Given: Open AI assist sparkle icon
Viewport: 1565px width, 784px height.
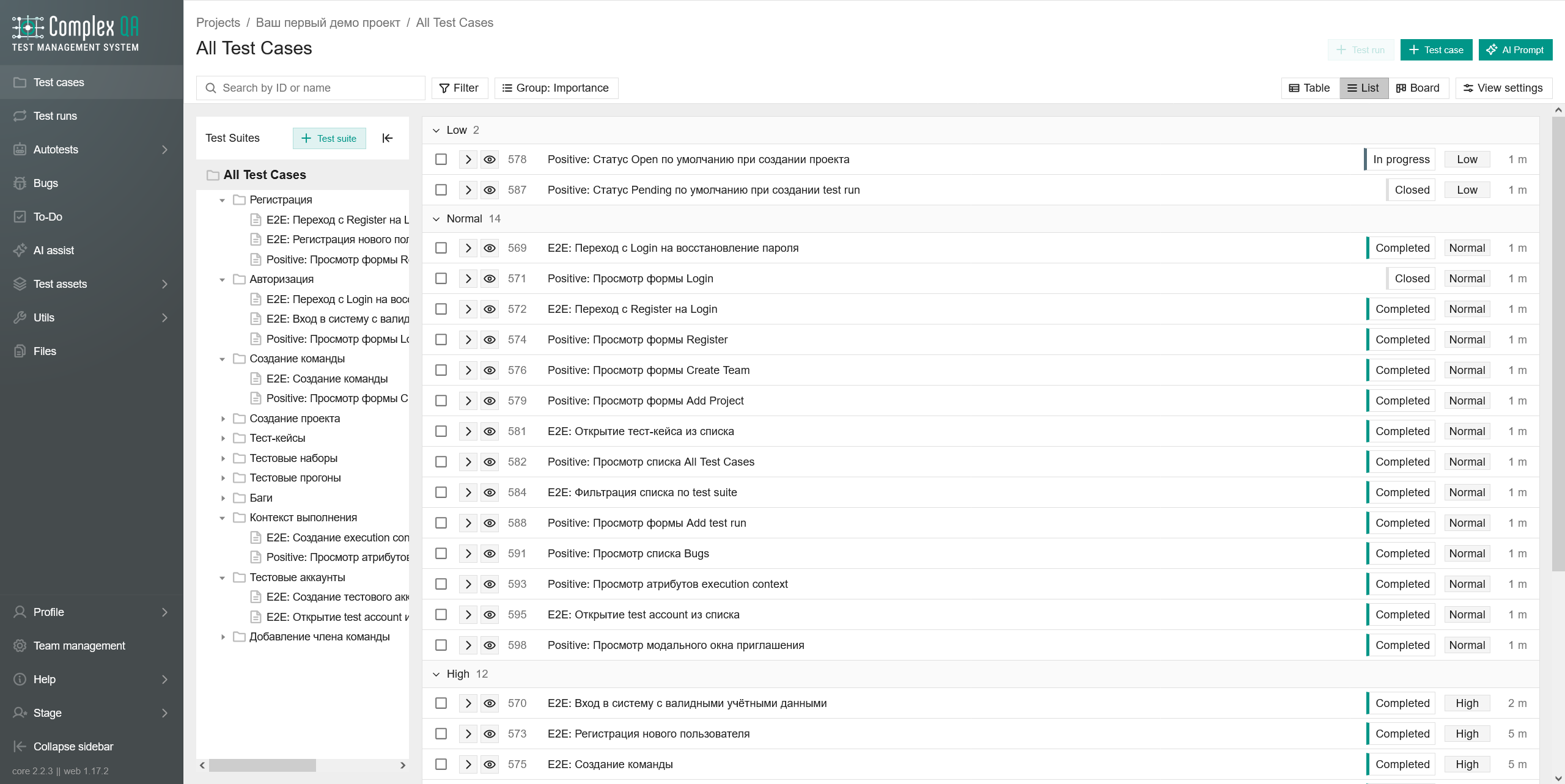Looking at the screenshot, I should [20, 250].
